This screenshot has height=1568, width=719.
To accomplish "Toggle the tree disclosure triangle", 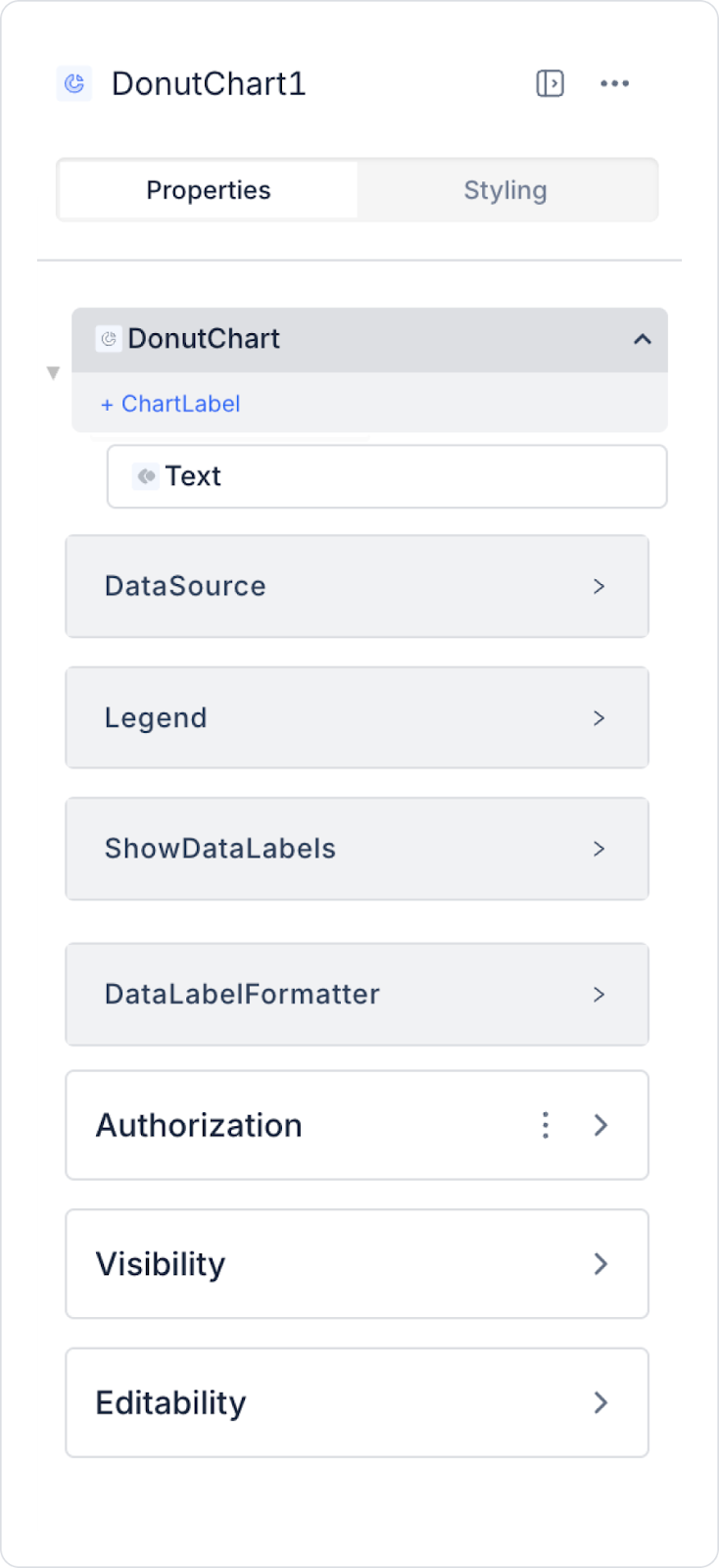I will click(54, 372).
